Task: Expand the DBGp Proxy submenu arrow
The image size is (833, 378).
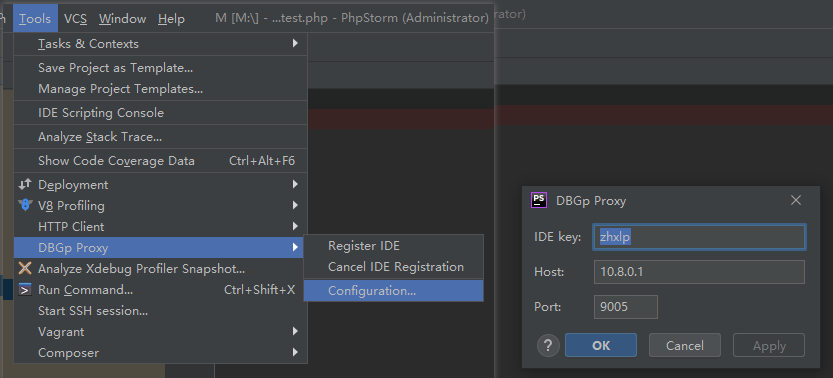Action: [x=295, y=247]
